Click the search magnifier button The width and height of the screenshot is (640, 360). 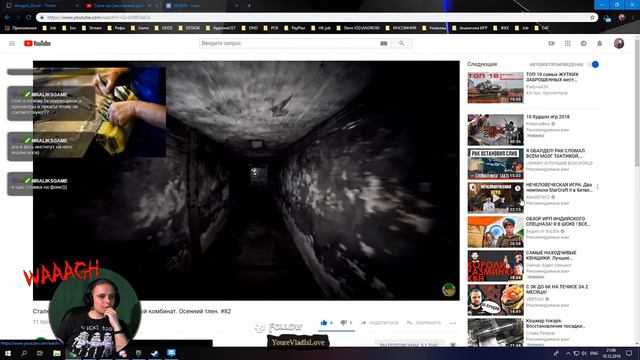402,43
